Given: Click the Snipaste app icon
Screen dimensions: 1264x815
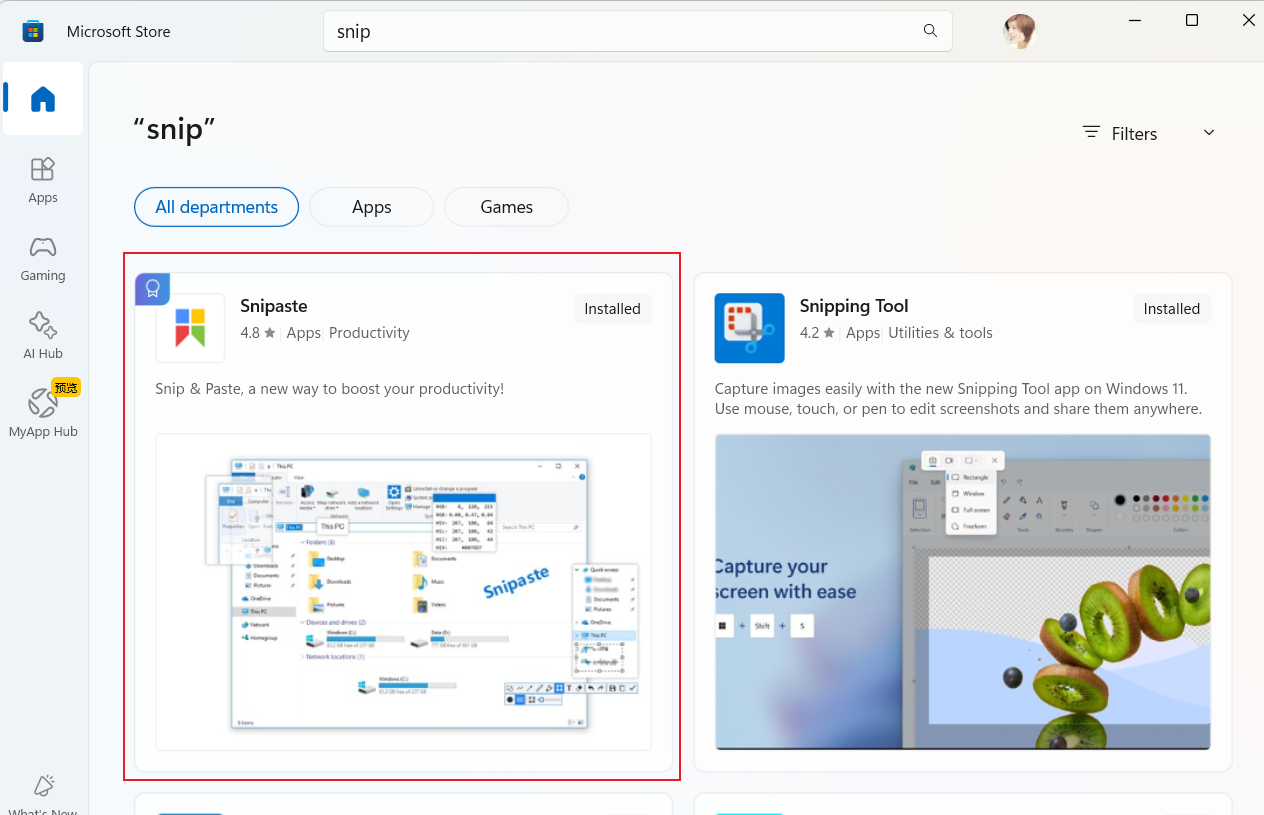Looking at the screenshot, I should pyautogui.click(x=190, y=328).
